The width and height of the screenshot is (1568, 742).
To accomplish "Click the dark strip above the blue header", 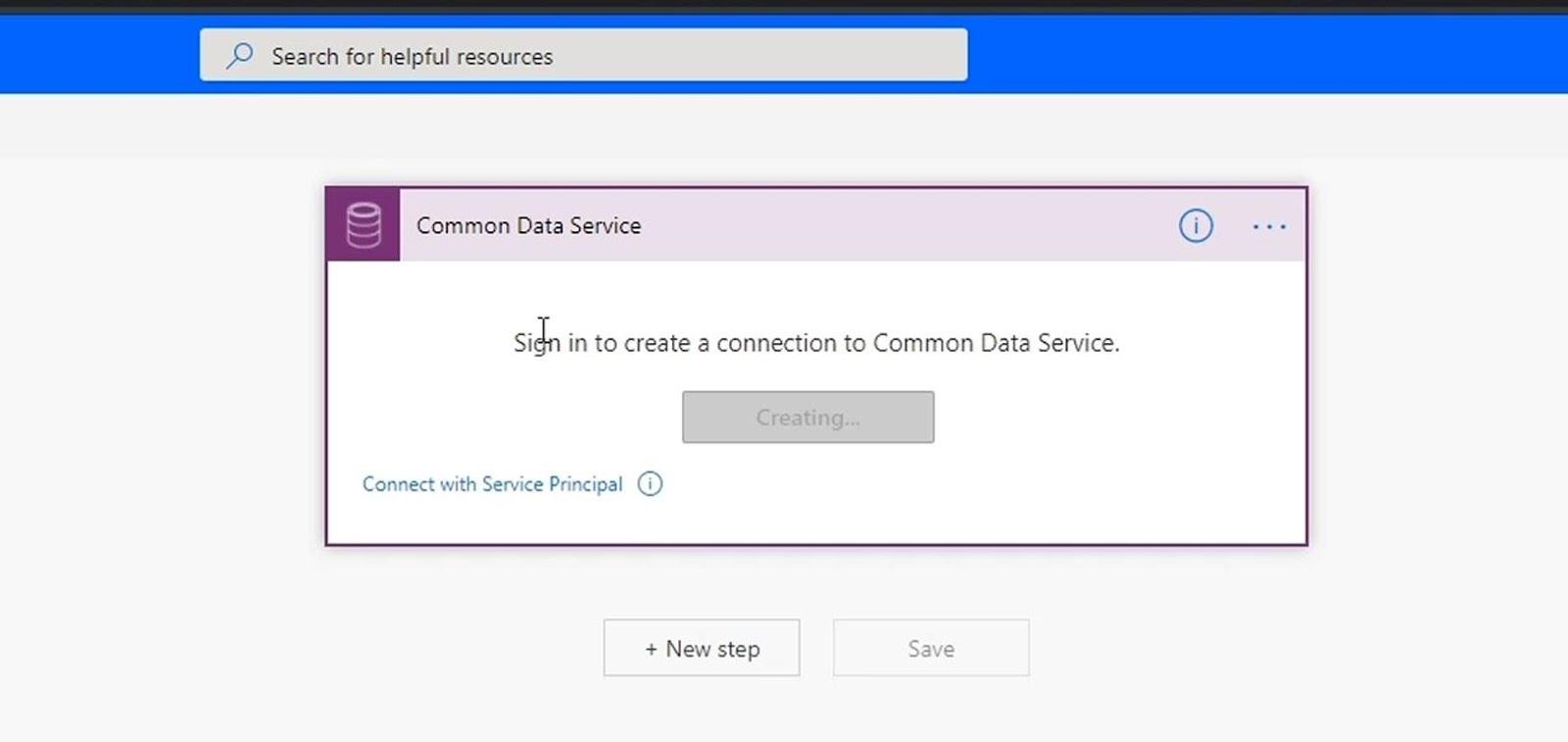I will coord(784,7).
